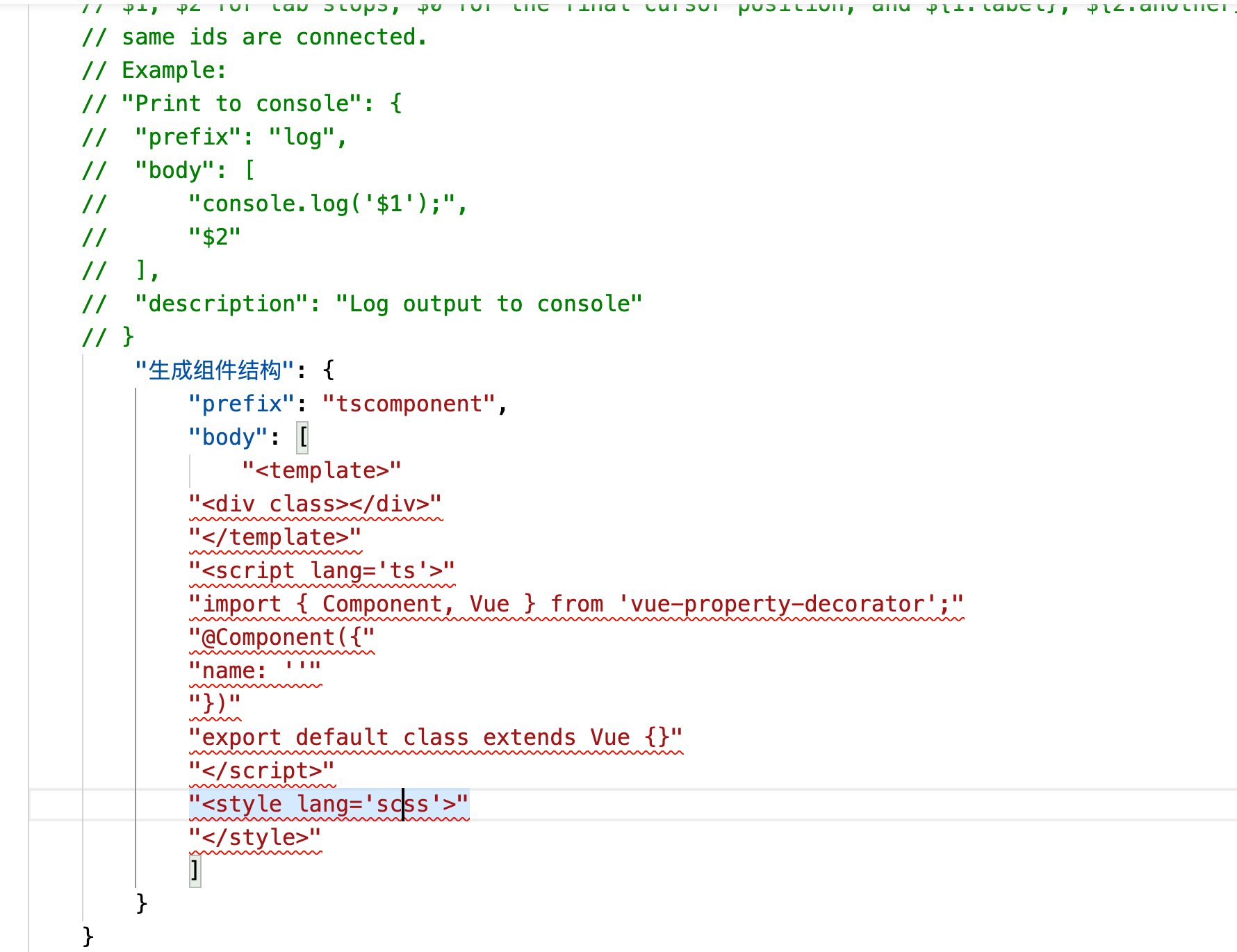The image size is (1237, 952).
Task: Click the commented "// }" line
Action: tap(108, 337)
